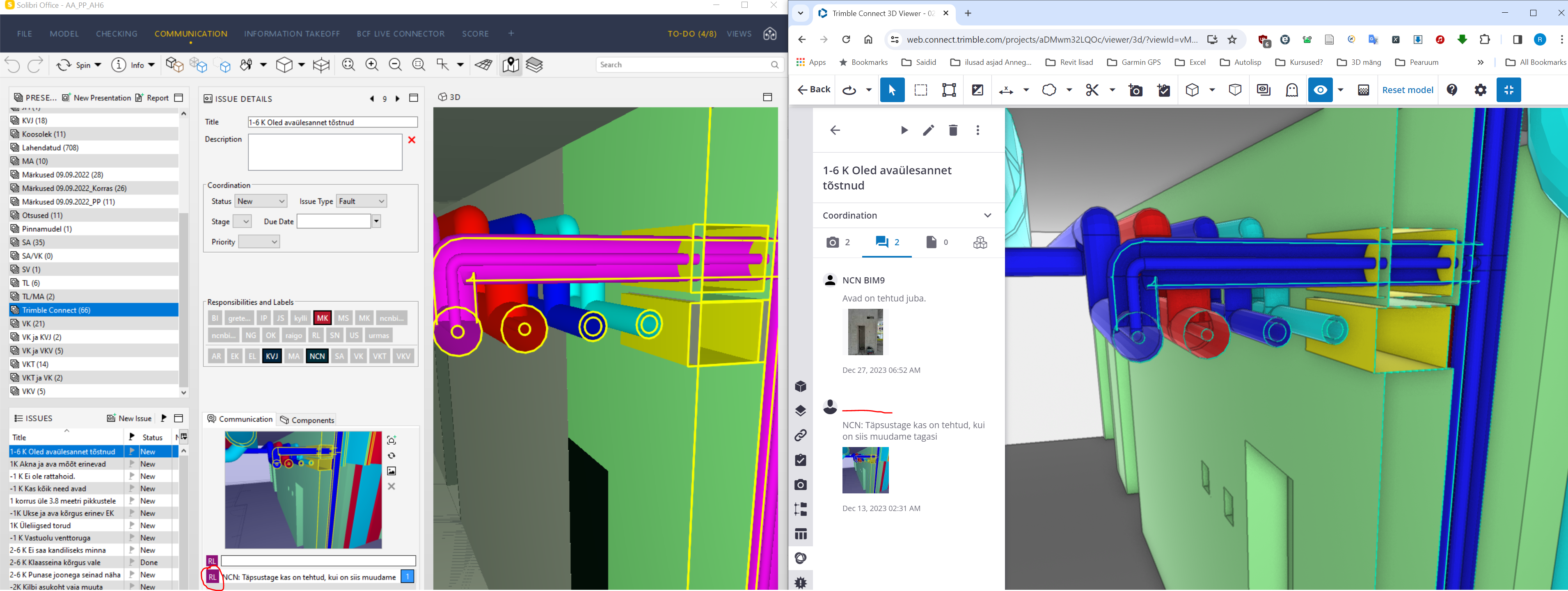Open the Priority dropdown
Viewport: 1568px width, 591px height.
[x=259, y=242]
